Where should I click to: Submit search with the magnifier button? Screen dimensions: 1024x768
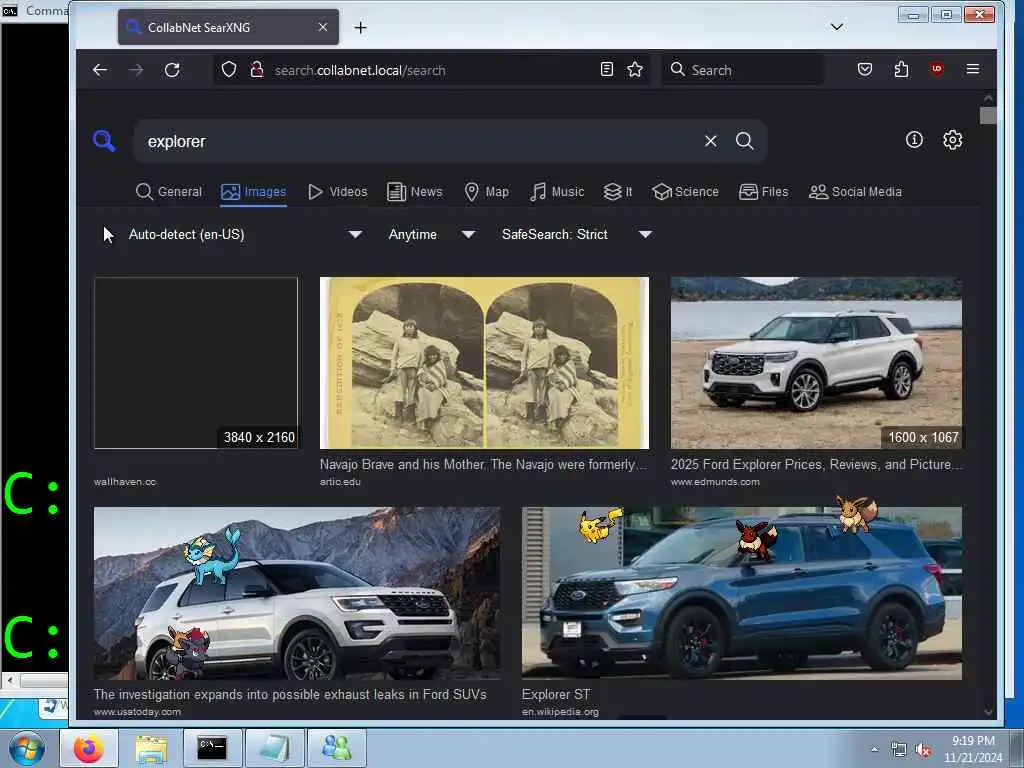click(x=744, y=141)
